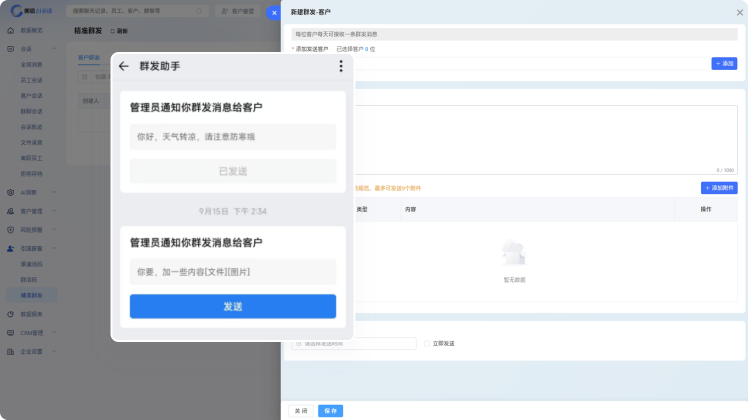Click the blue circular close icon beside the drawer

pyautogui.click(x=273, y=13)
